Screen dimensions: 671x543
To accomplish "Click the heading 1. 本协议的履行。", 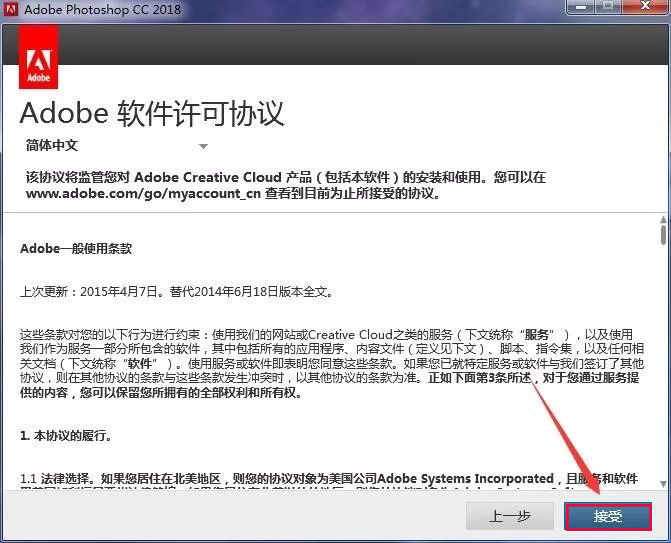I will click(x=66, y=436).
